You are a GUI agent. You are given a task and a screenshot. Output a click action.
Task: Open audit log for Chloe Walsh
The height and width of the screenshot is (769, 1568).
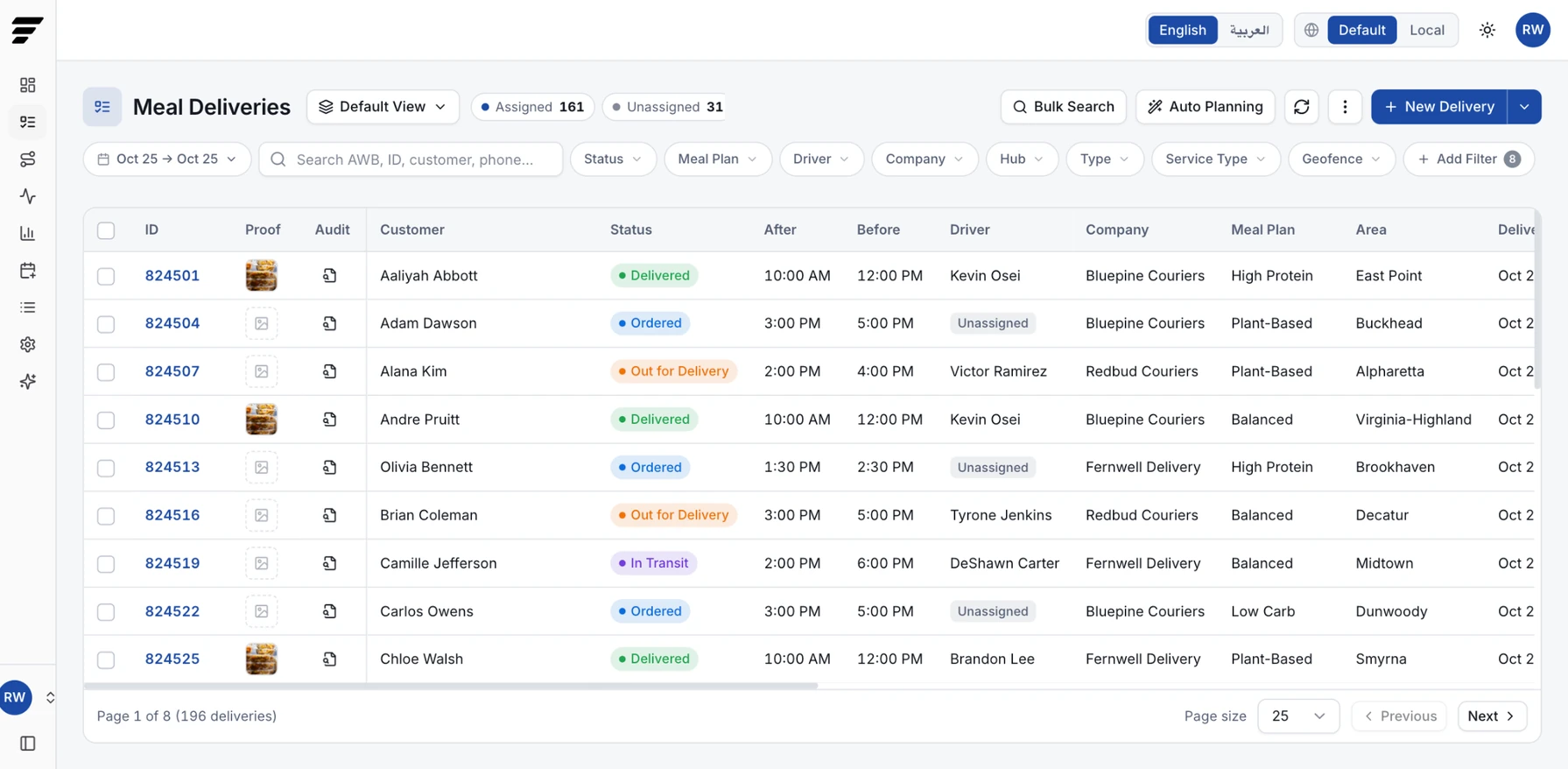330,659
